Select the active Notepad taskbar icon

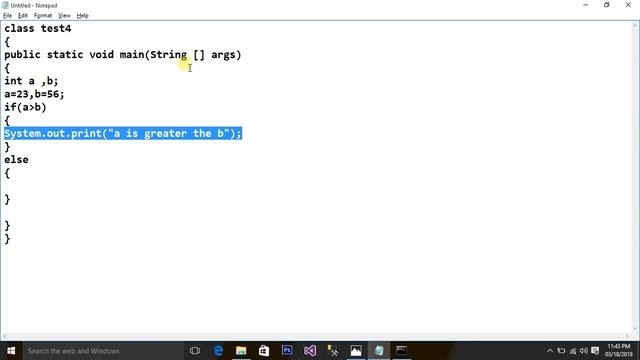[x=379, y=351]
